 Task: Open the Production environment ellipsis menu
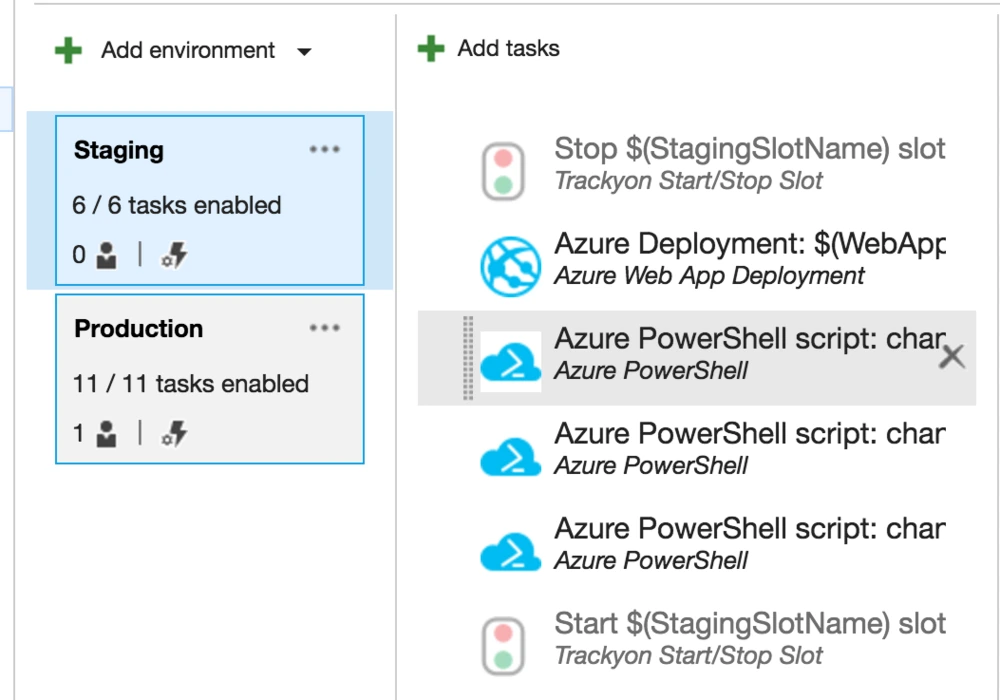click(x=325, y=326)
